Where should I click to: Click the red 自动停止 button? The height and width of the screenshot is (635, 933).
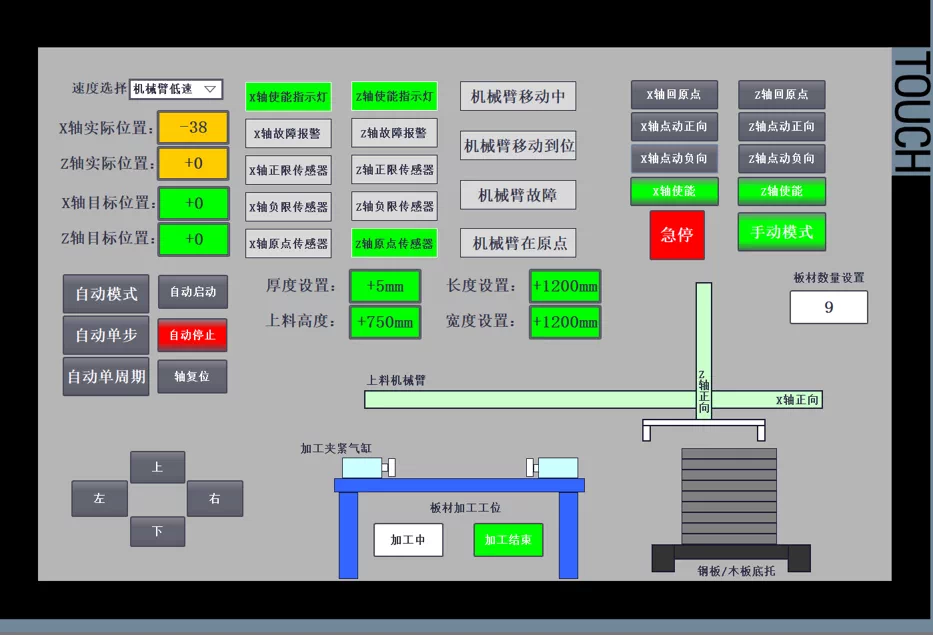coord(192,335)
